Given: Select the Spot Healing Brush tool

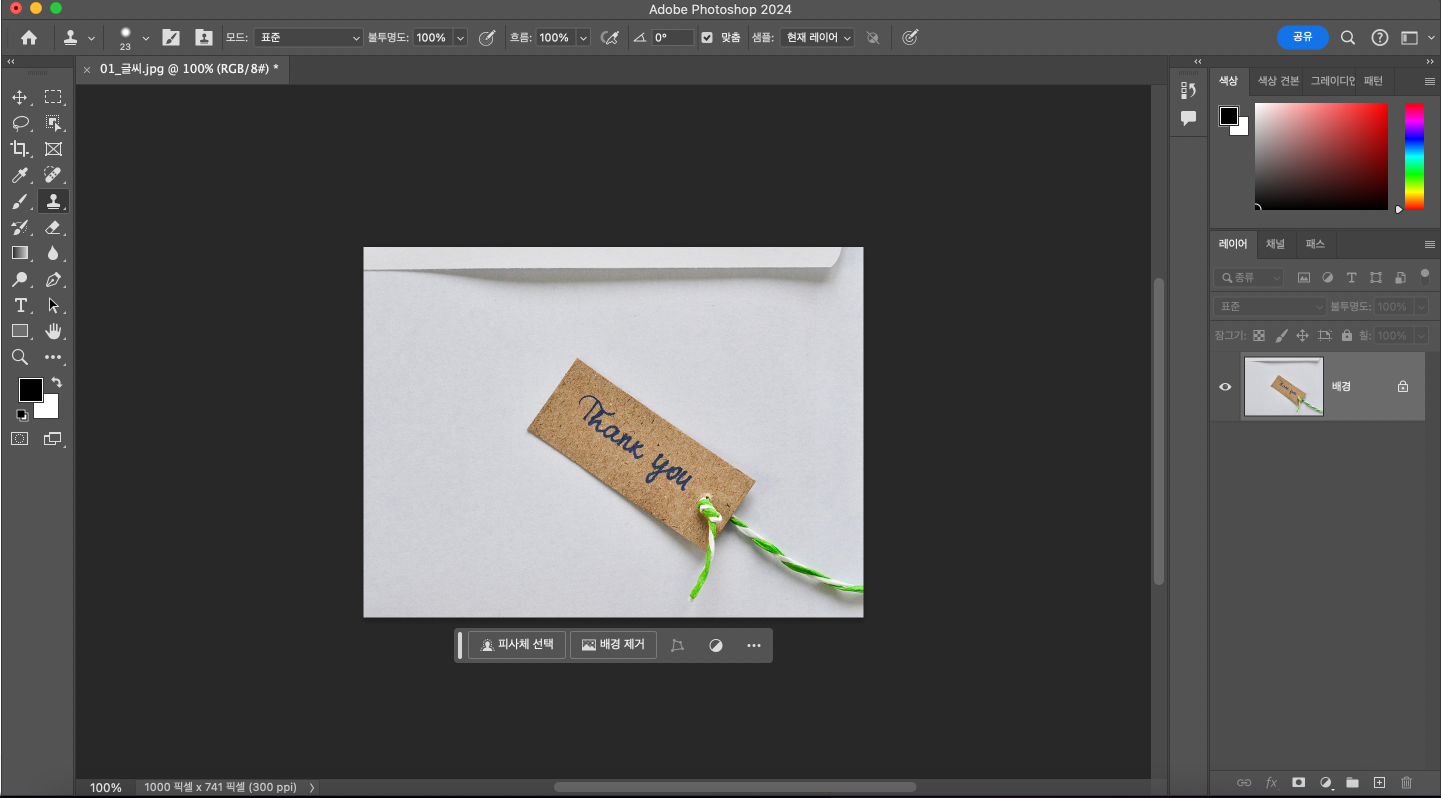Looking at the screenshot, I should click(53, 175).
